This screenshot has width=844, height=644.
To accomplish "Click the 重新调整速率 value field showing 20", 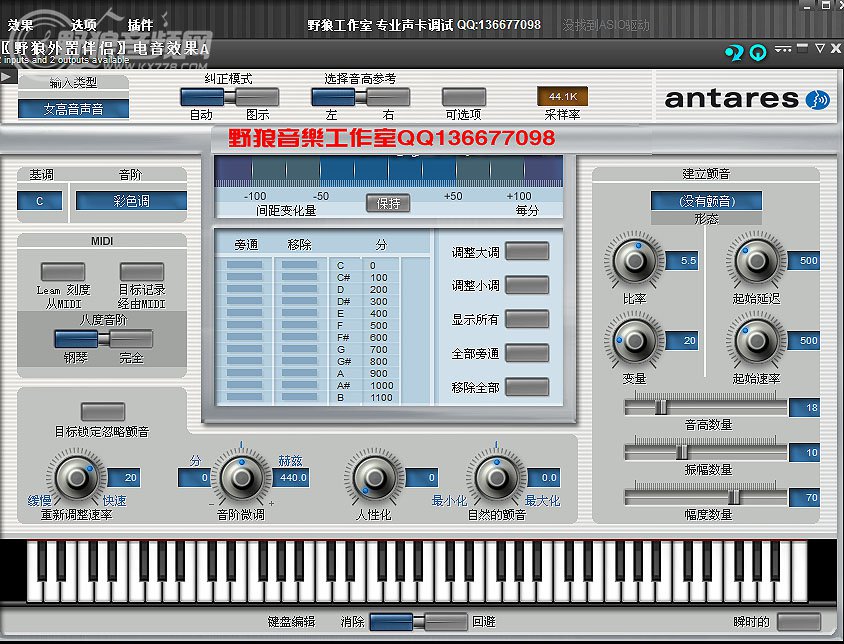I will click(x=124, y=478).
